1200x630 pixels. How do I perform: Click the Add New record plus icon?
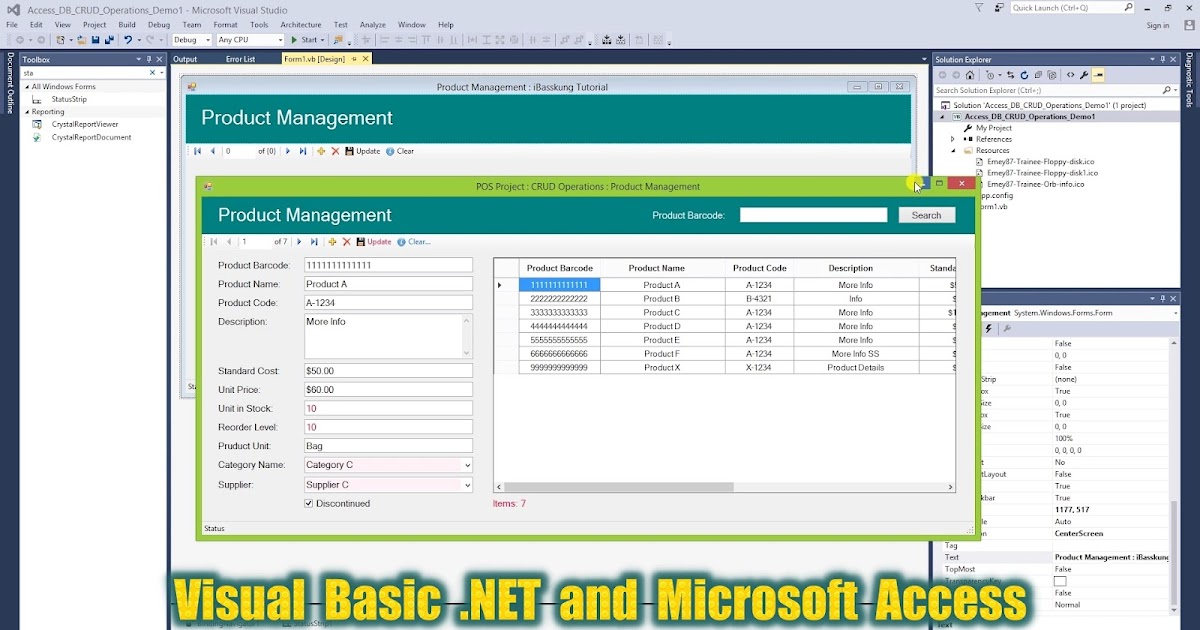pyautogui.click(x=333, y=242)
